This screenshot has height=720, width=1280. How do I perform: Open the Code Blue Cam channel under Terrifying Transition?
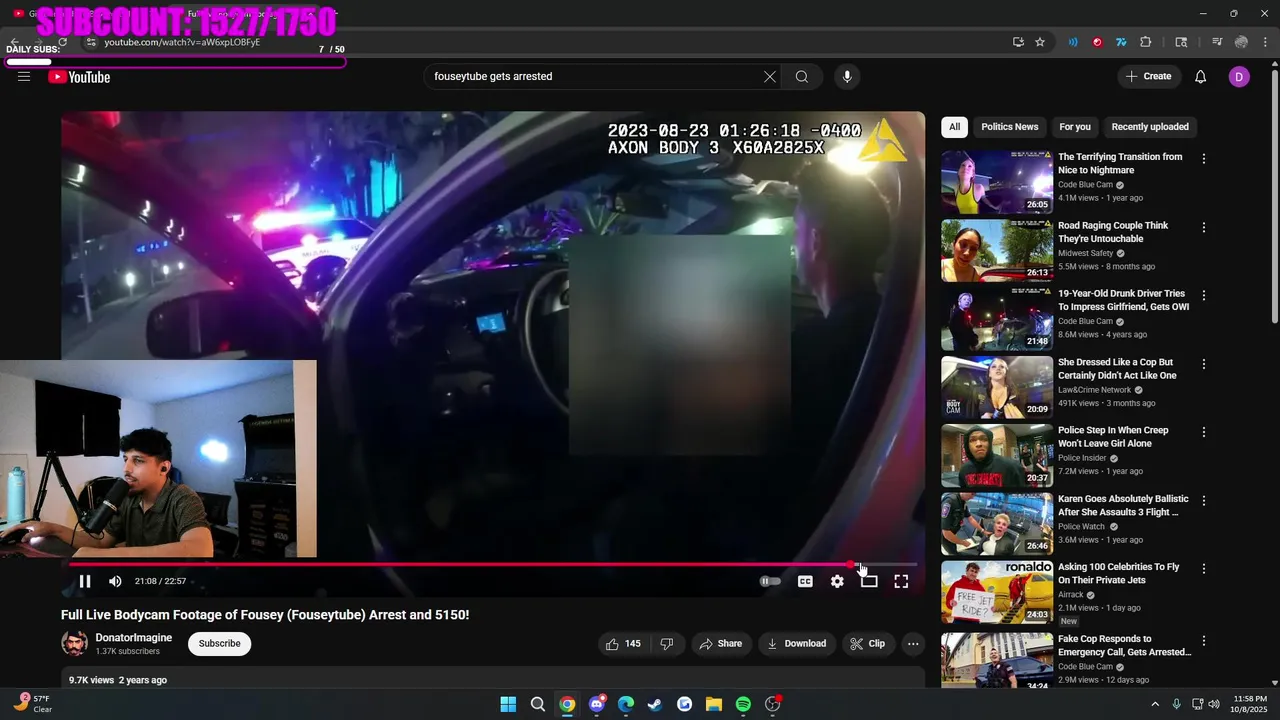tap(1085, 185)
